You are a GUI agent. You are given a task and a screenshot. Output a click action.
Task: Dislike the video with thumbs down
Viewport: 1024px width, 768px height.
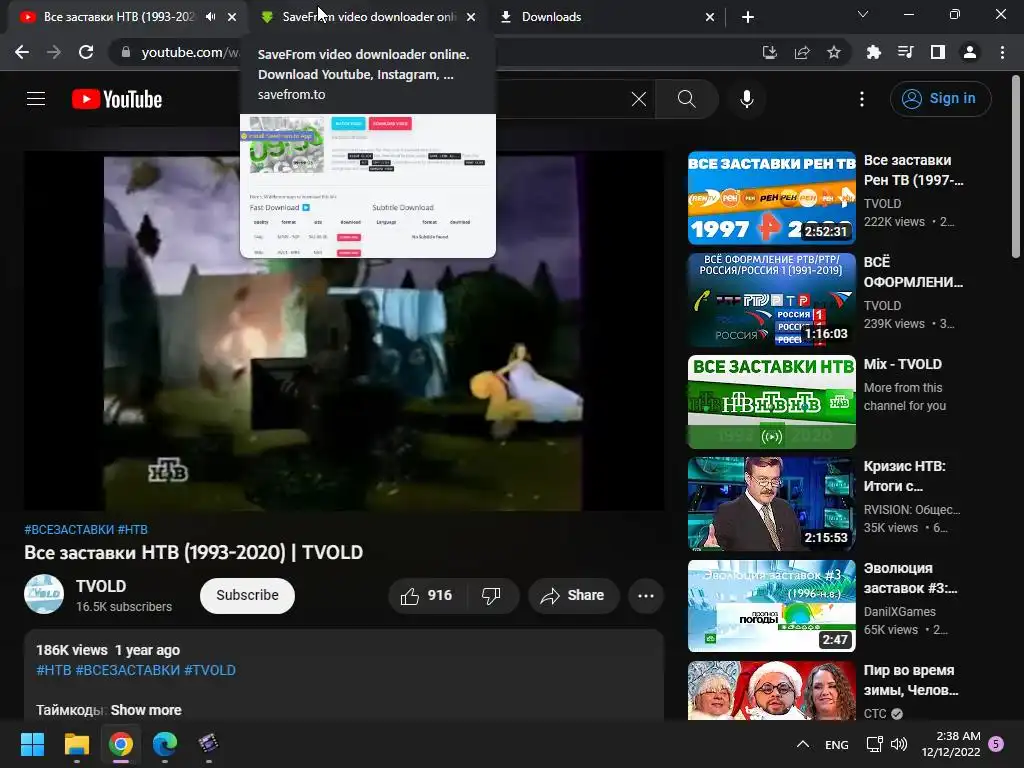coord(491,596)
